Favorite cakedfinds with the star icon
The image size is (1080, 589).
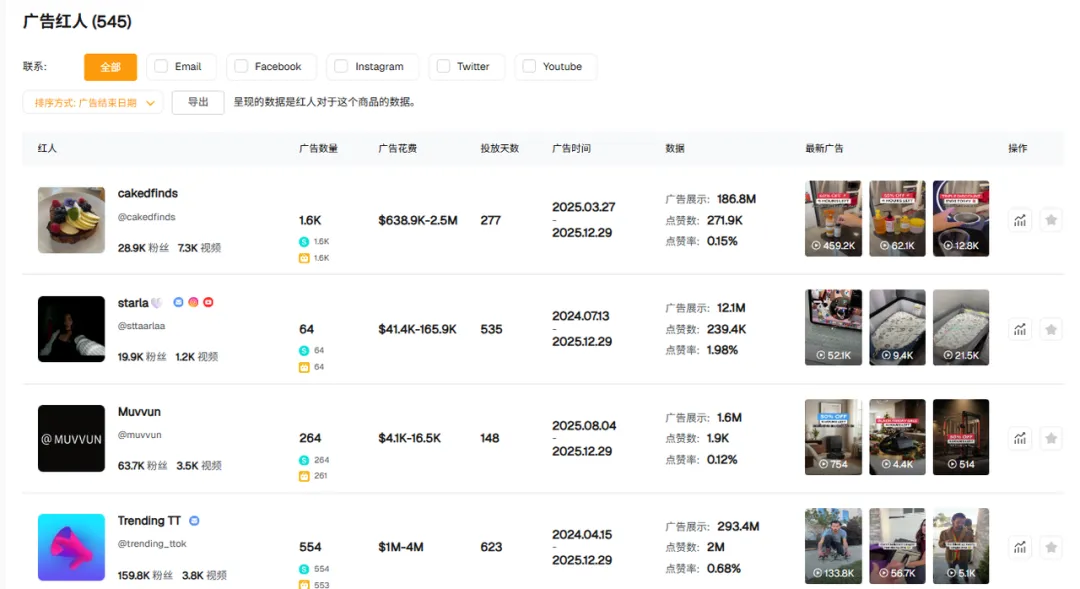pyautogui.click(x=1050, y=220)
